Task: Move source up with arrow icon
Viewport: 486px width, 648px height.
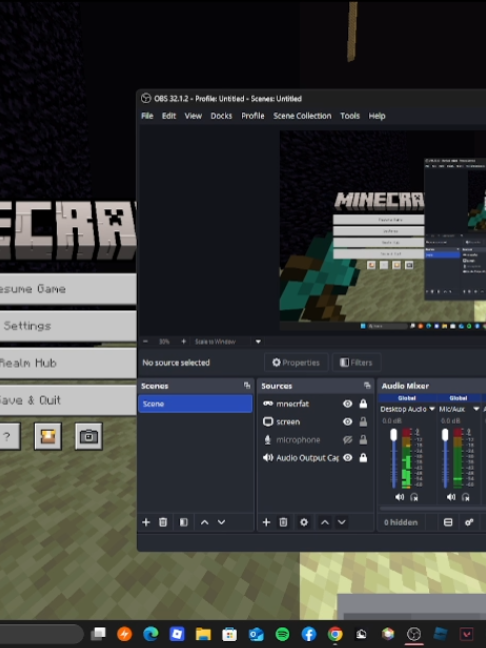Action: coord(325,522)
